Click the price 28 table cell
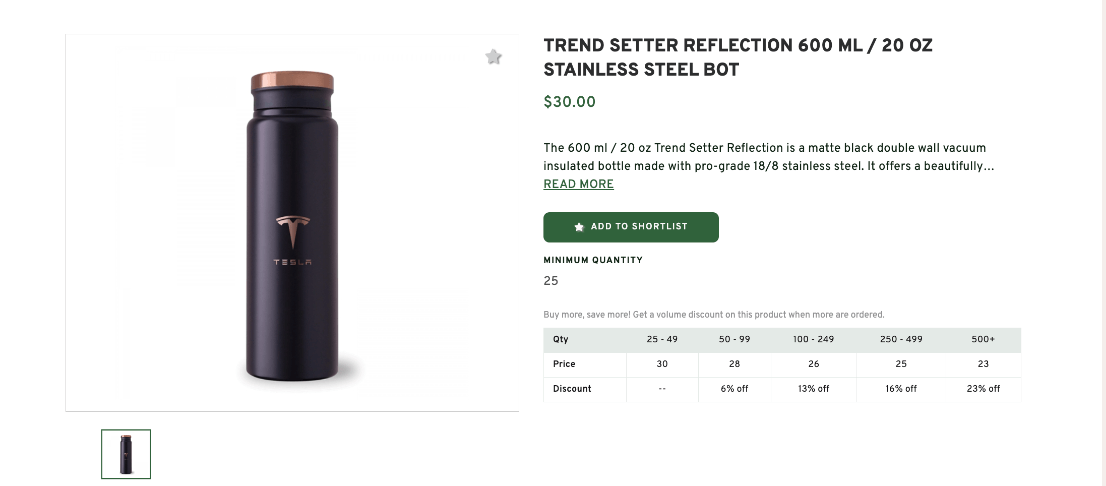 tap(734, 364)
